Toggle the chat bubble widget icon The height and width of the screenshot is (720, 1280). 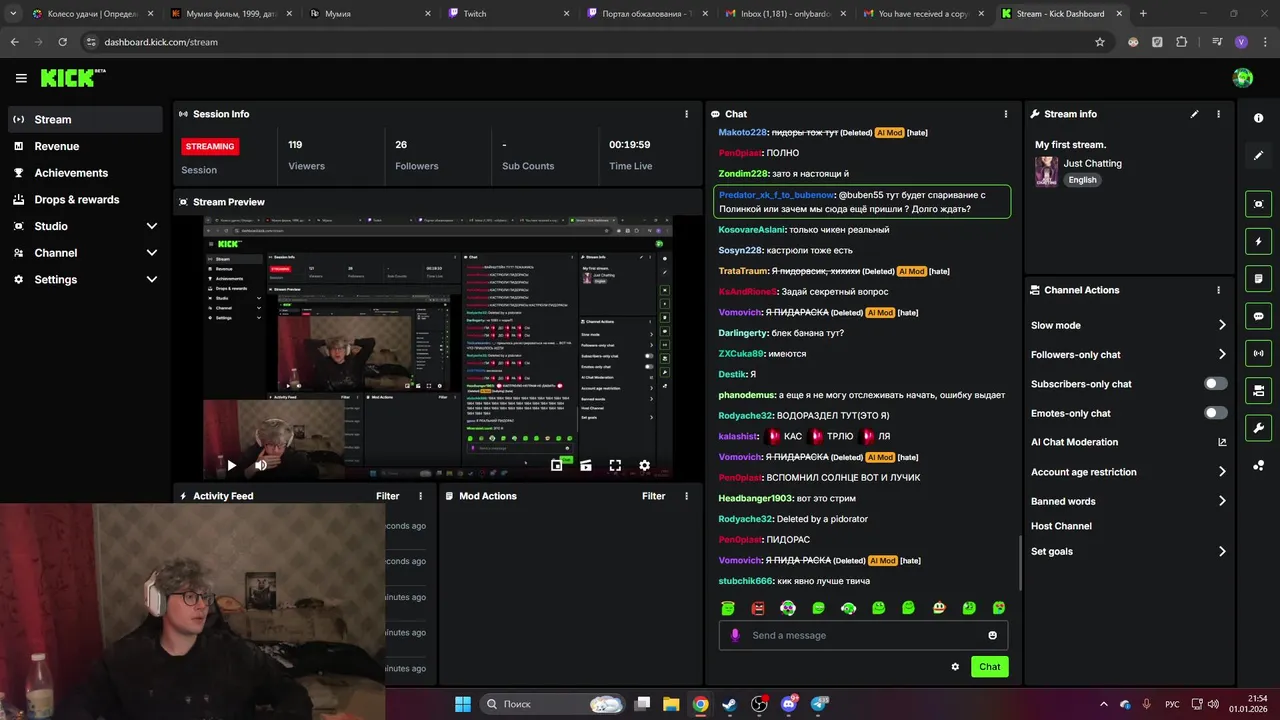click(x=1258, y=316)
